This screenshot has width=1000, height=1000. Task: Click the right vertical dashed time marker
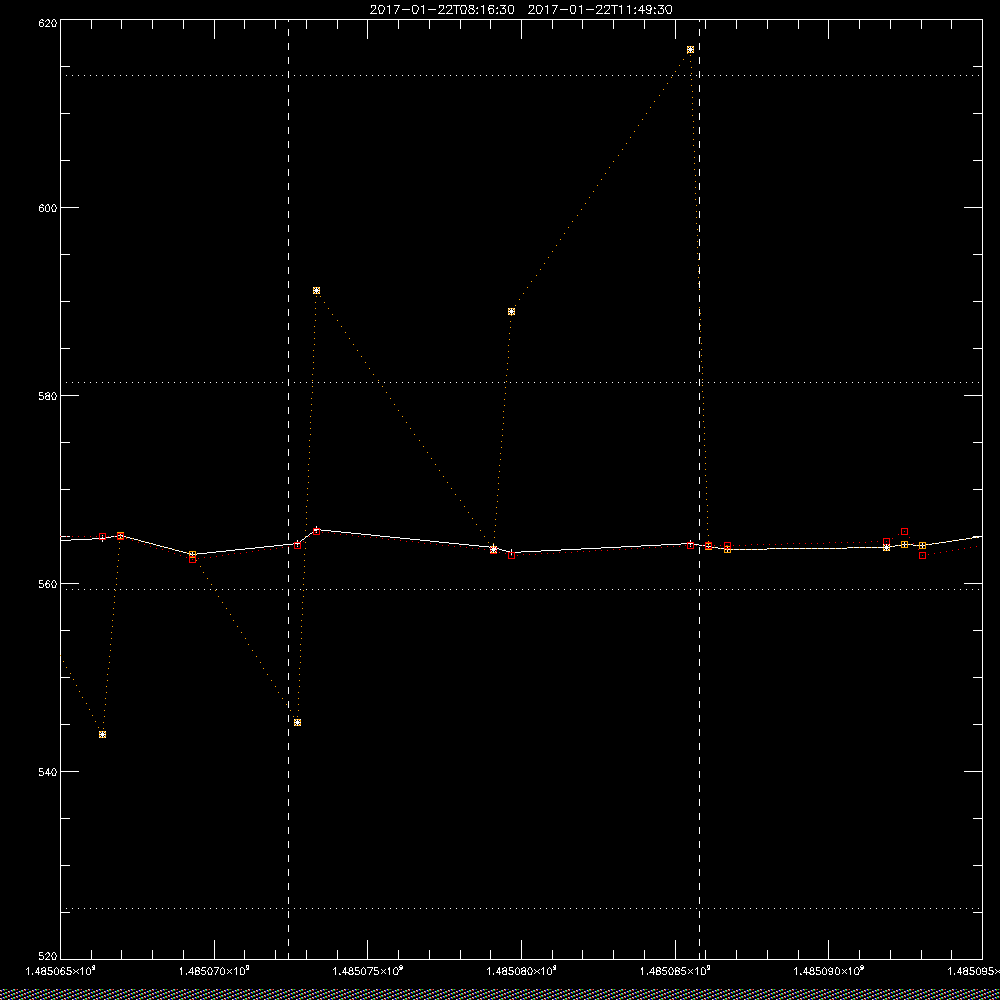700,490
